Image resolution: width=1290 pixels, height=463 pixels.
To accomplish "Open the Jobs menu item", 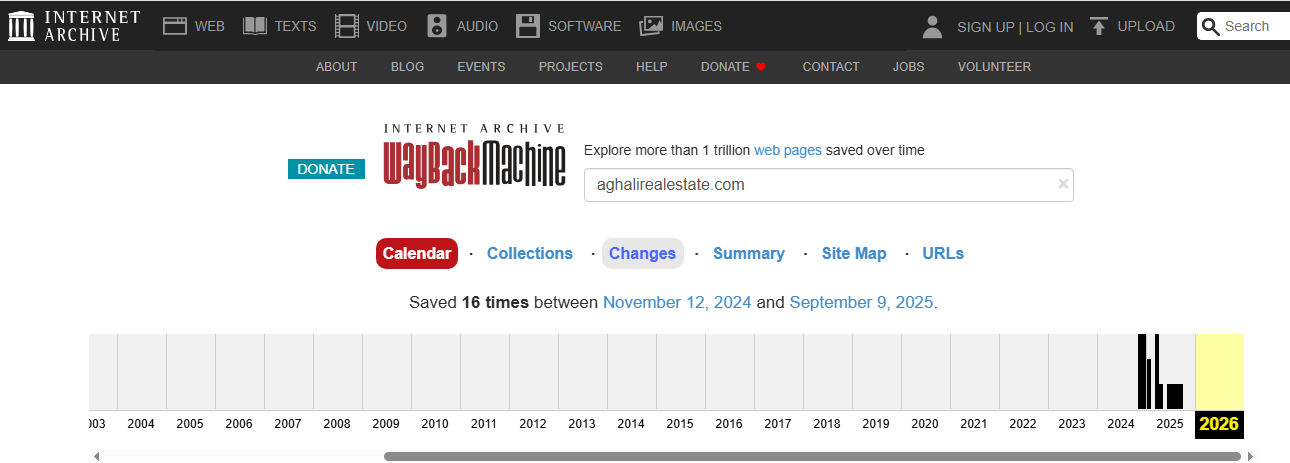I will (x=908, y=67).
